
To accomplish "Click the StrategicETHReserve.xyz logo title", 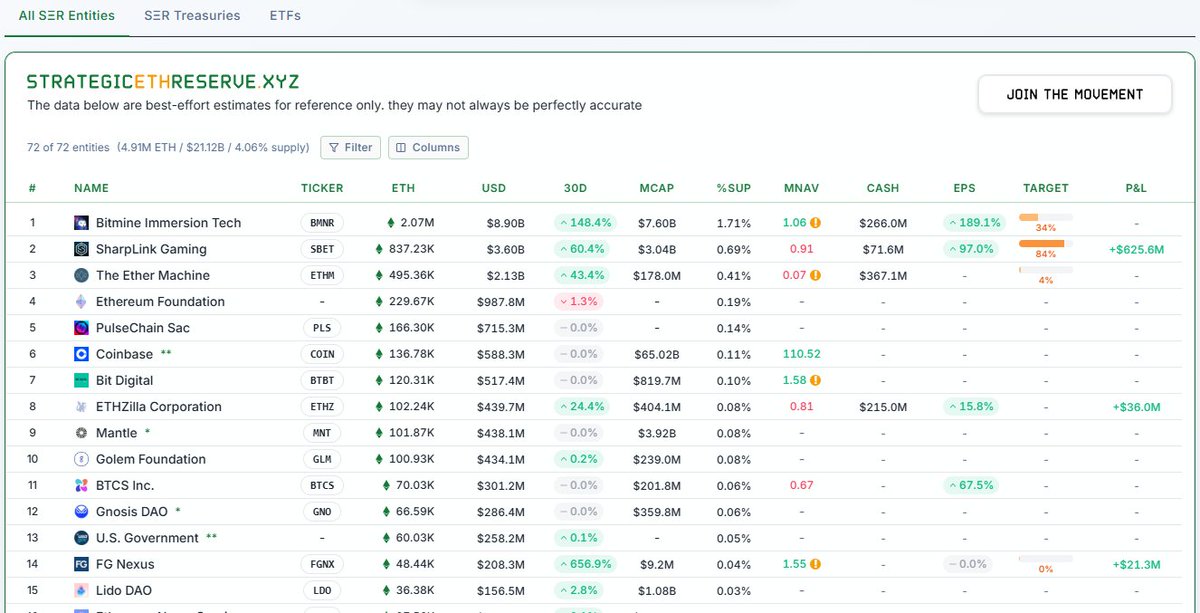I will (x=163, y=82).
